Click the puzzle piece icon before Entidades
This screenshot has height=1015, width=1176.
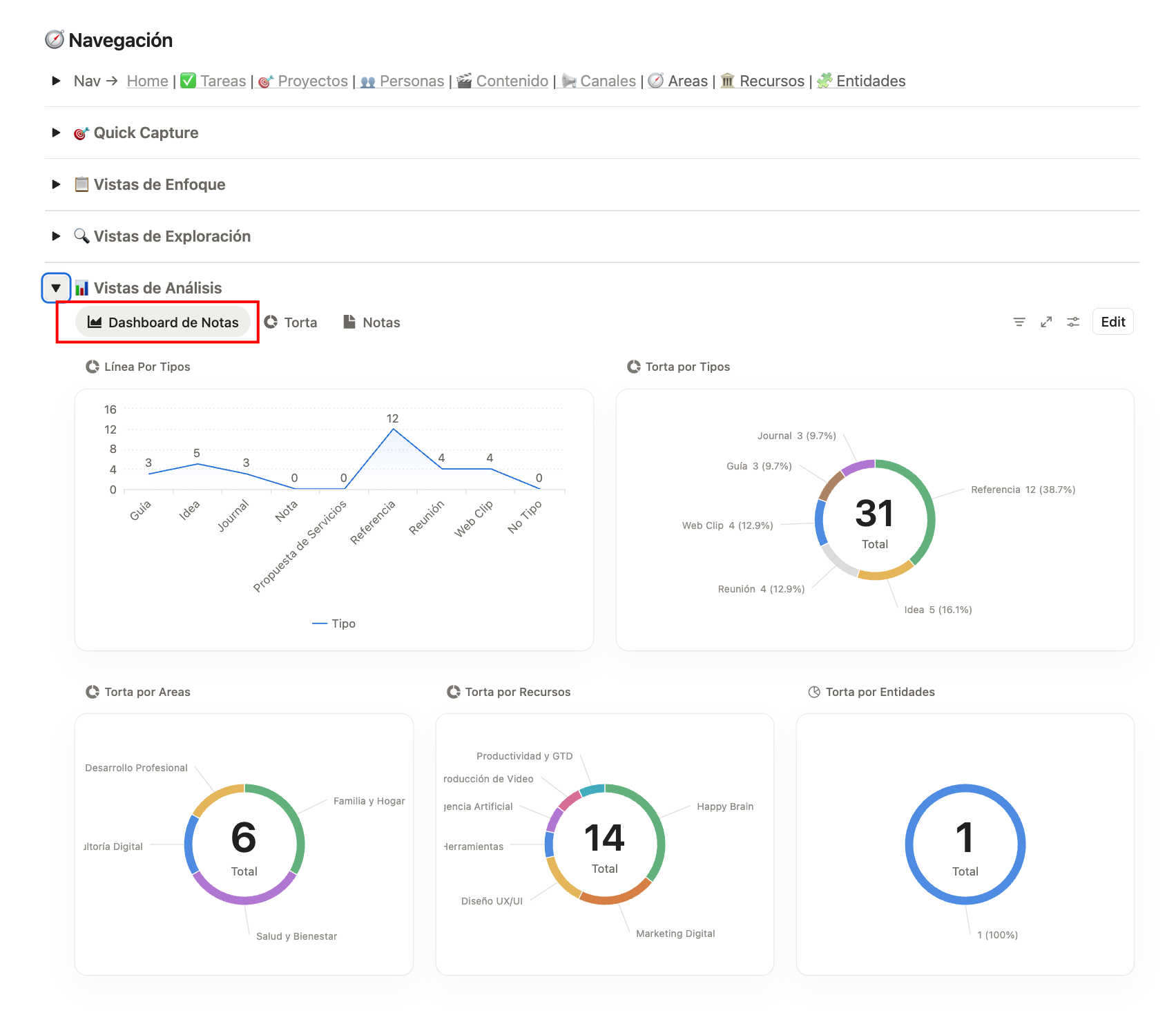[x=825, y=81]
